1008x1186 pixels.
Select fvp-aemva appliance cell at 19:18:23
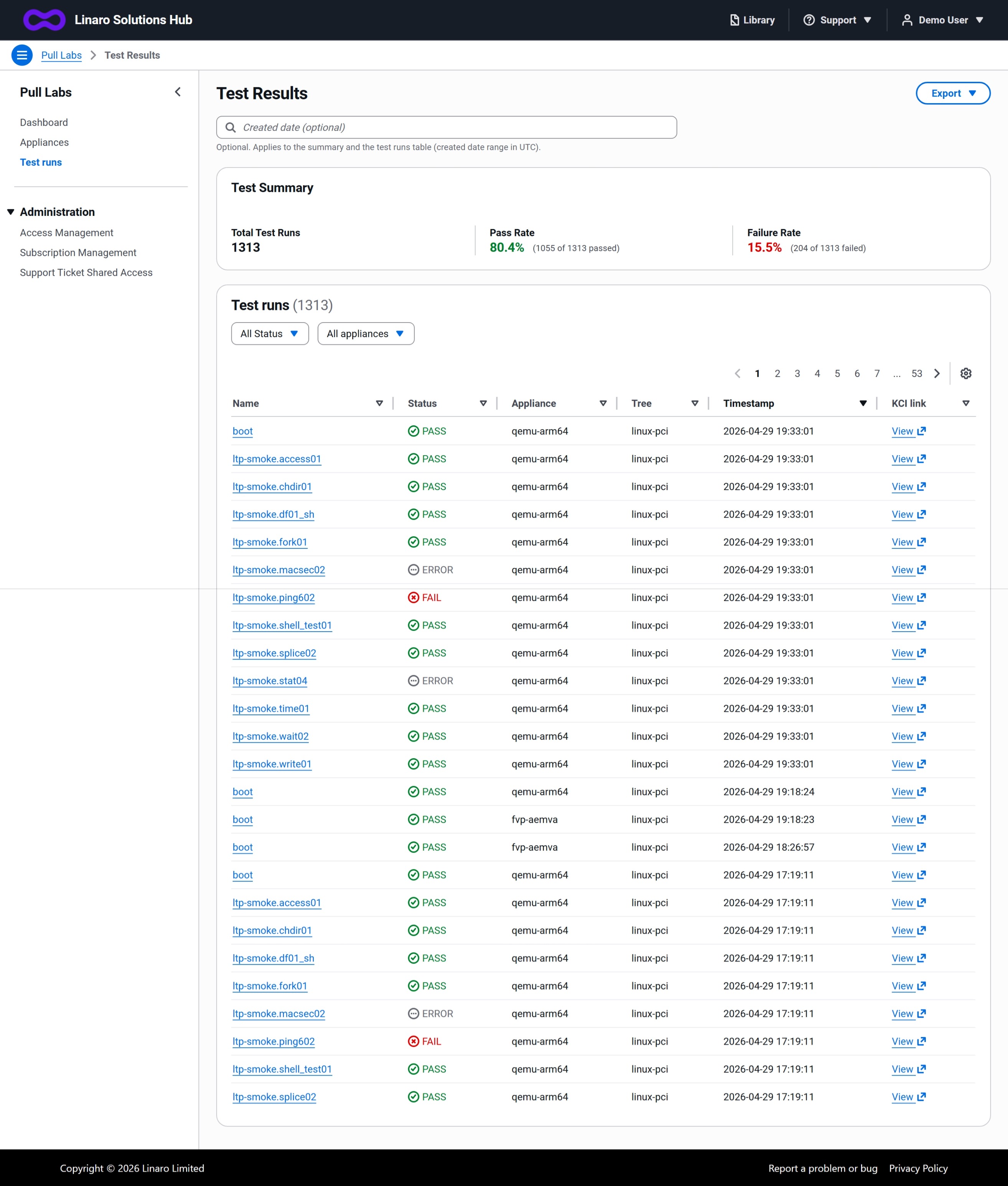[534, 819]
